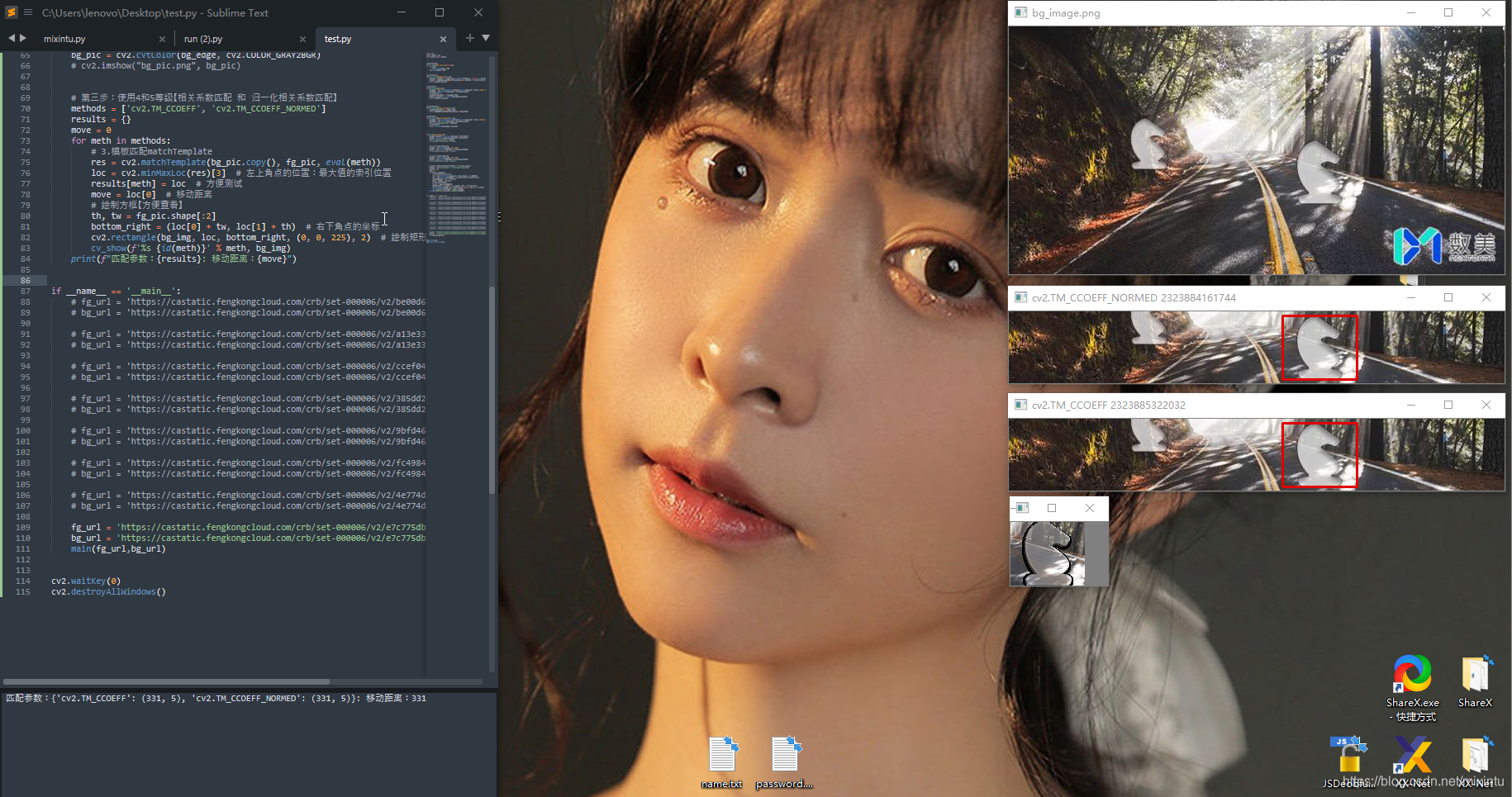The width and height of the screenshot is (1512, 797).
Task: Click the 'cv2.destroyAllWindows()' line
Action: coord(108,591)
